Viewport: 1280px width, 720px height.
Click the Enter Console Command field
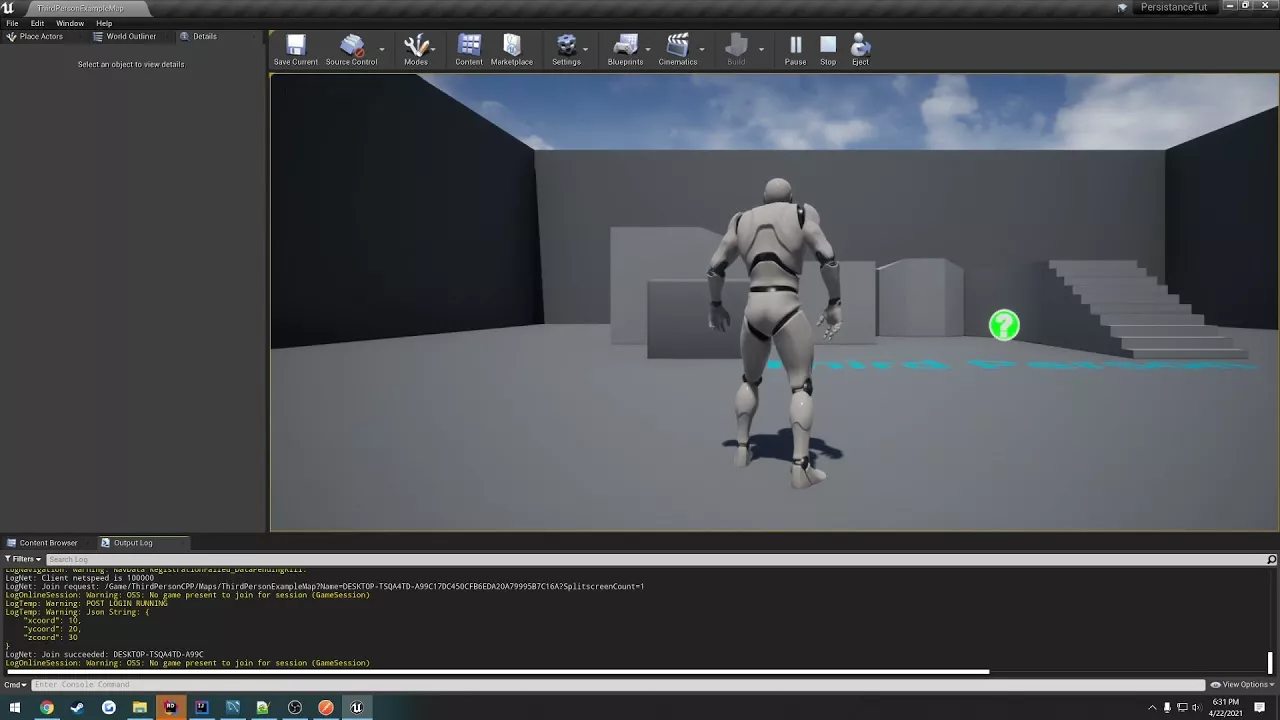tap(600, 685)
